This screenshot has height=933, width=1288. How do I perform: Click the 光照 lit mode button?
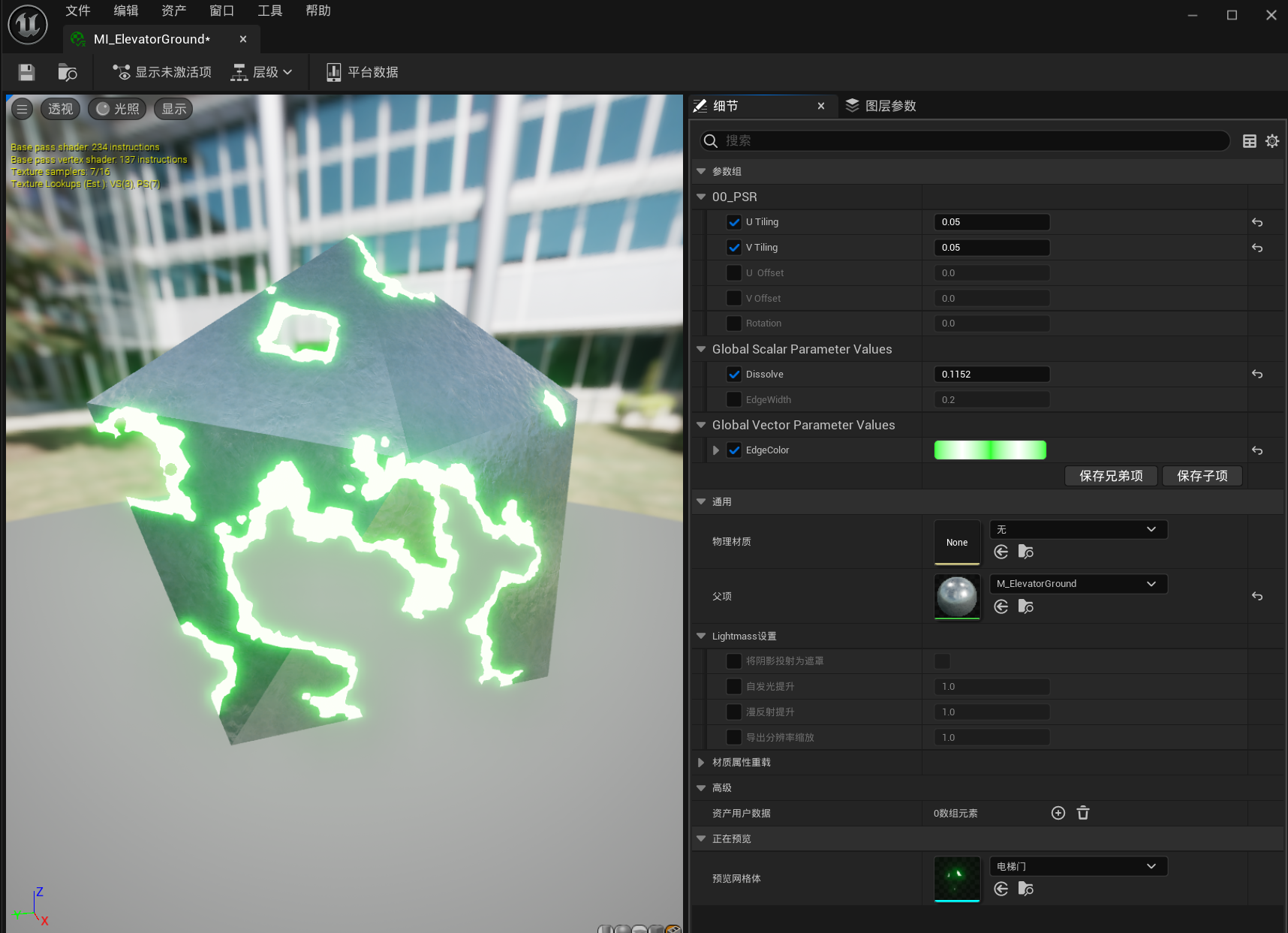118,109
